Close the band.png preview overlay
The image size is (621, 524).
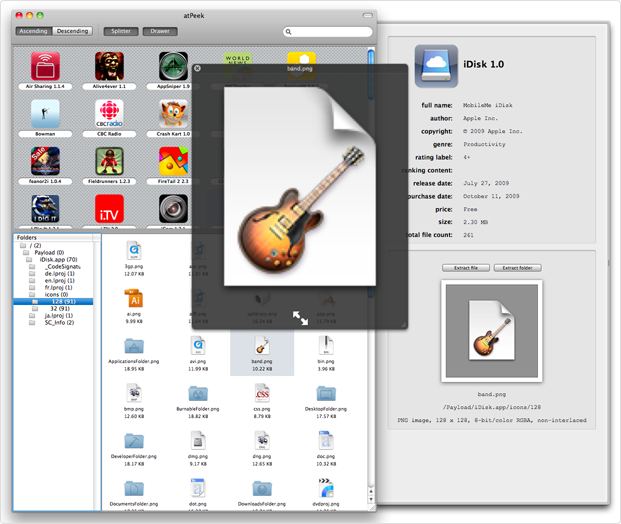coord(197,69)
